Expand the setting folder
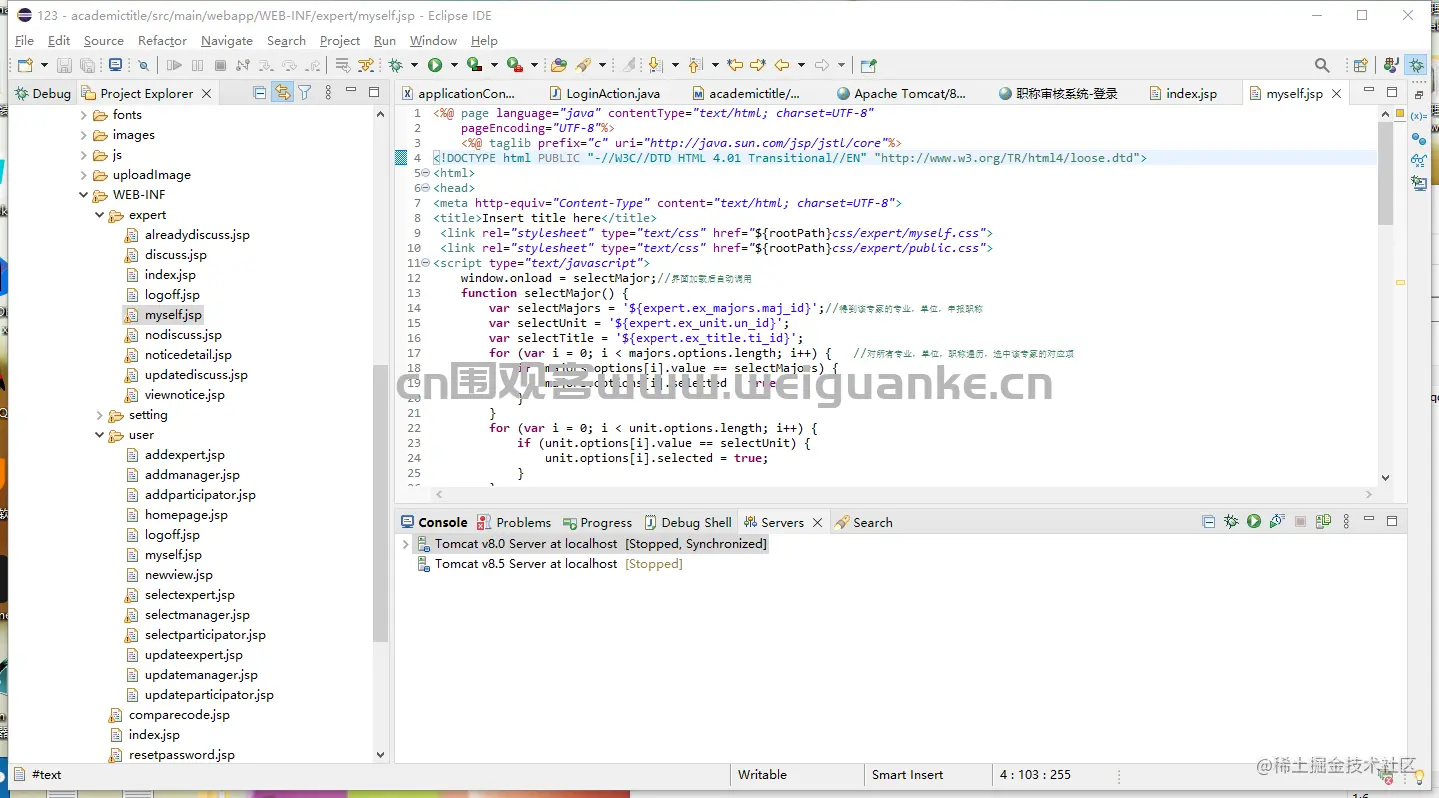 99,415
